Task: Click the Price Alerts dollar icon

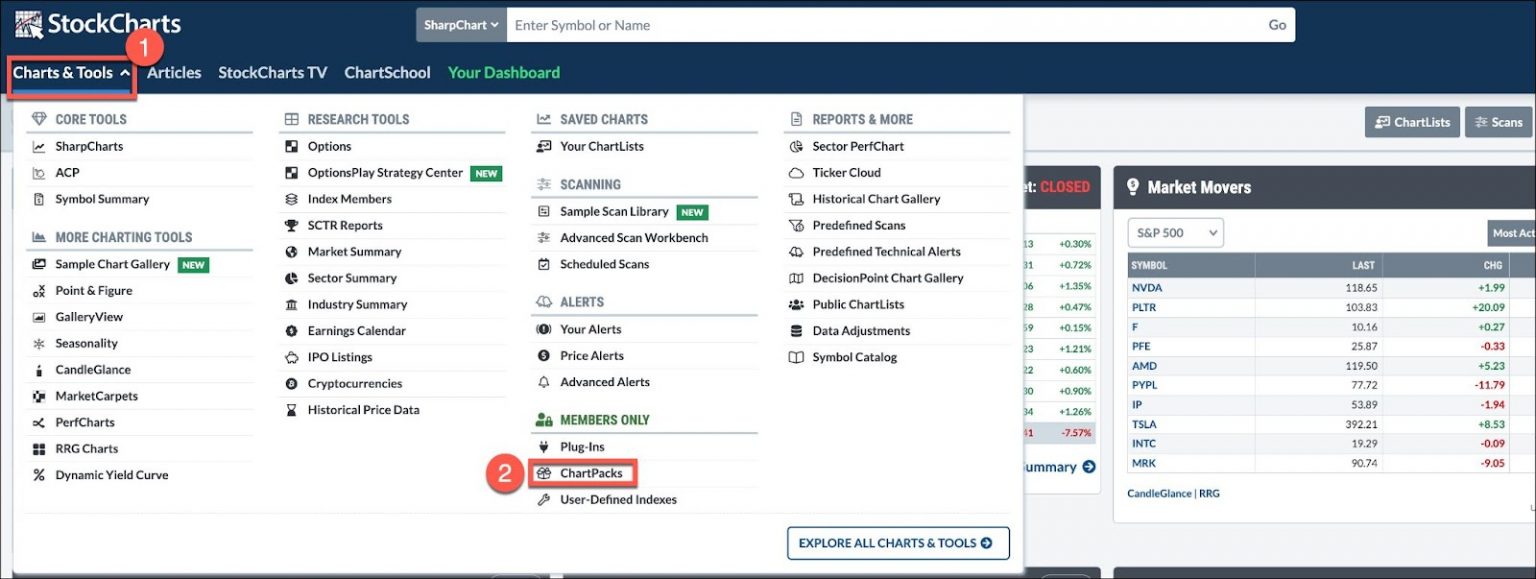Action: coord(544,356)
